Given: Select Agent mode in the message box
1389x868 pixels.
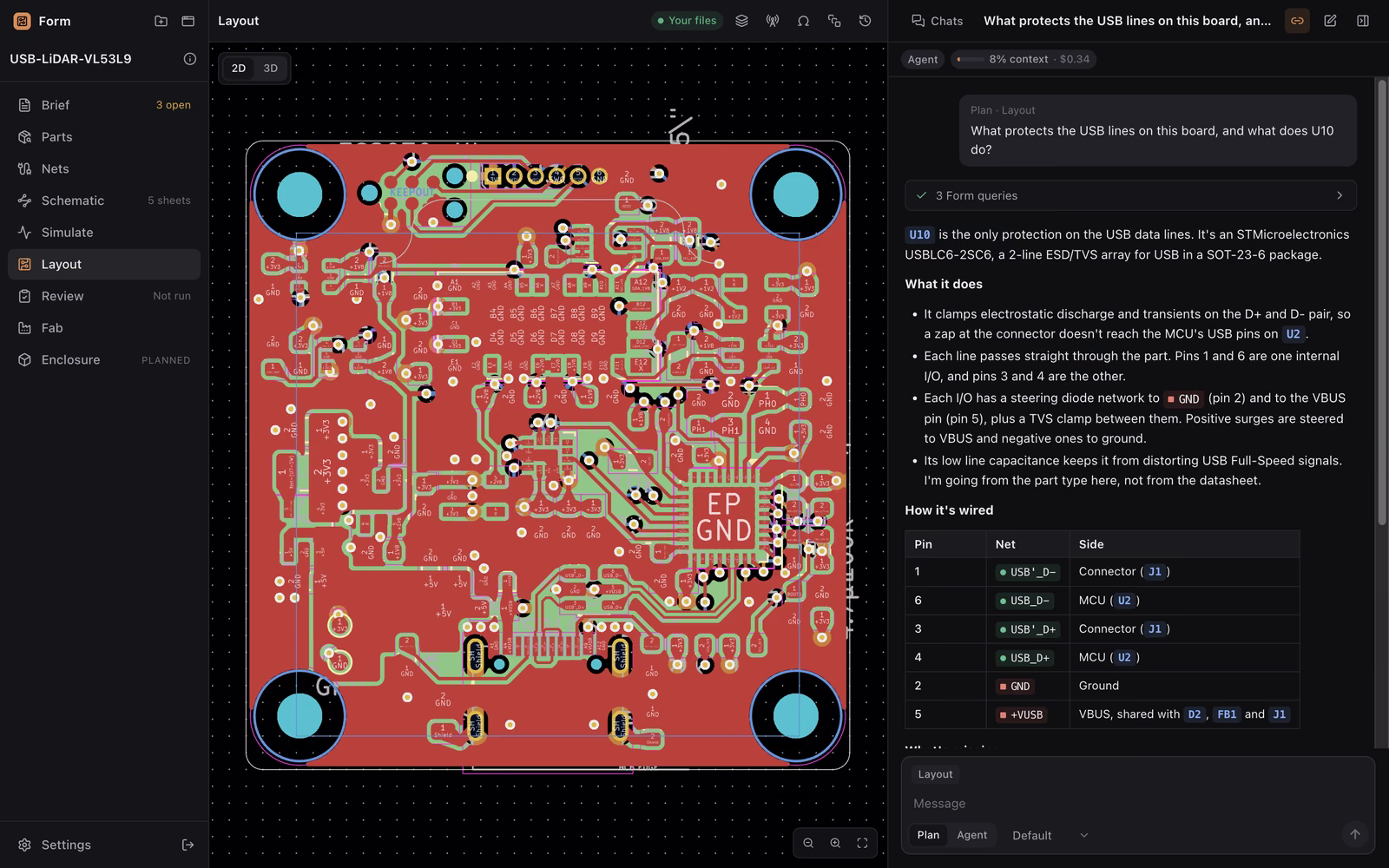Looking at the screenshot, I should tap(971, 835).
